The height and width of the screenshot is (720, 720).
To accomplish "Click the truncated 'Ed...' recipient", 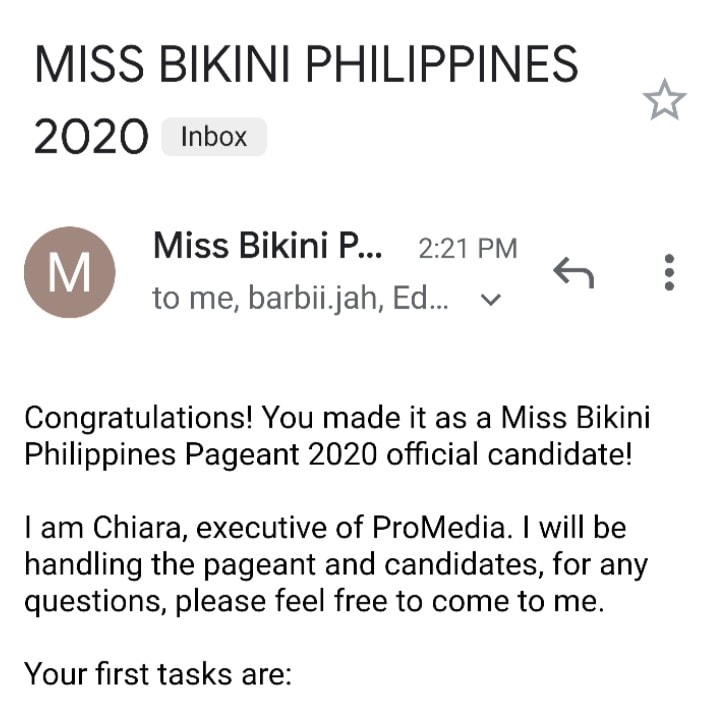I will (421, 298).
